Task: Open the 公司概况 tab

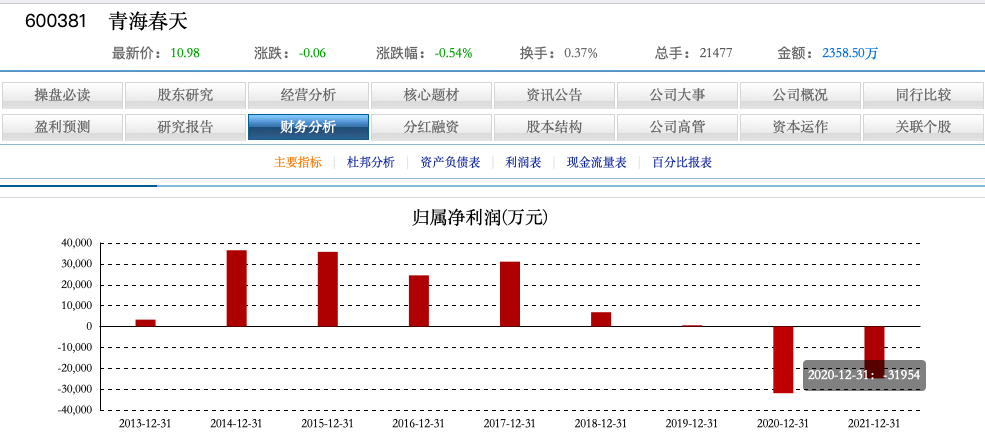Action: (800, 95)
